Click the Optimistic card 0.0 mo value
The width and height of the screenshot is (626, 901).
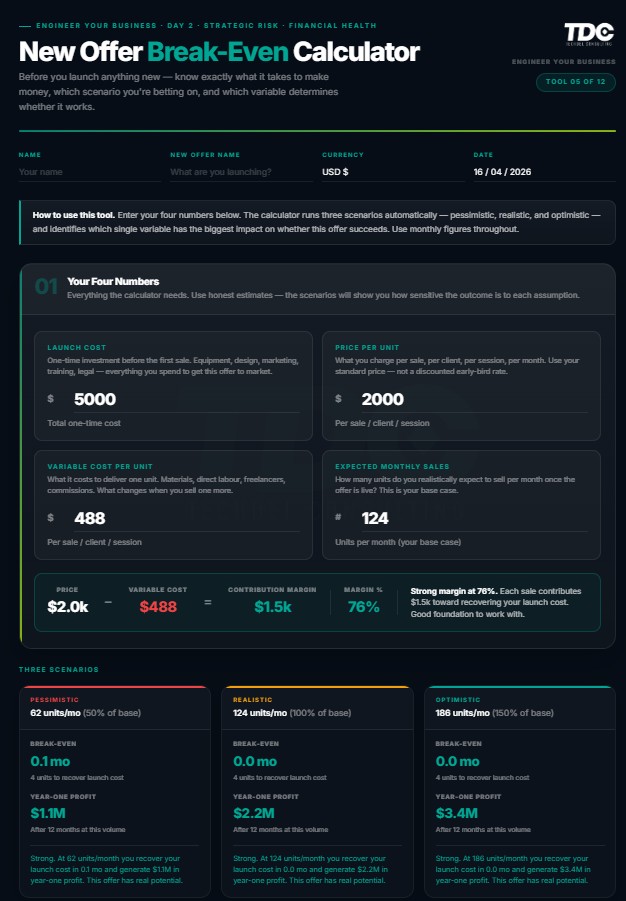point(458,761)
